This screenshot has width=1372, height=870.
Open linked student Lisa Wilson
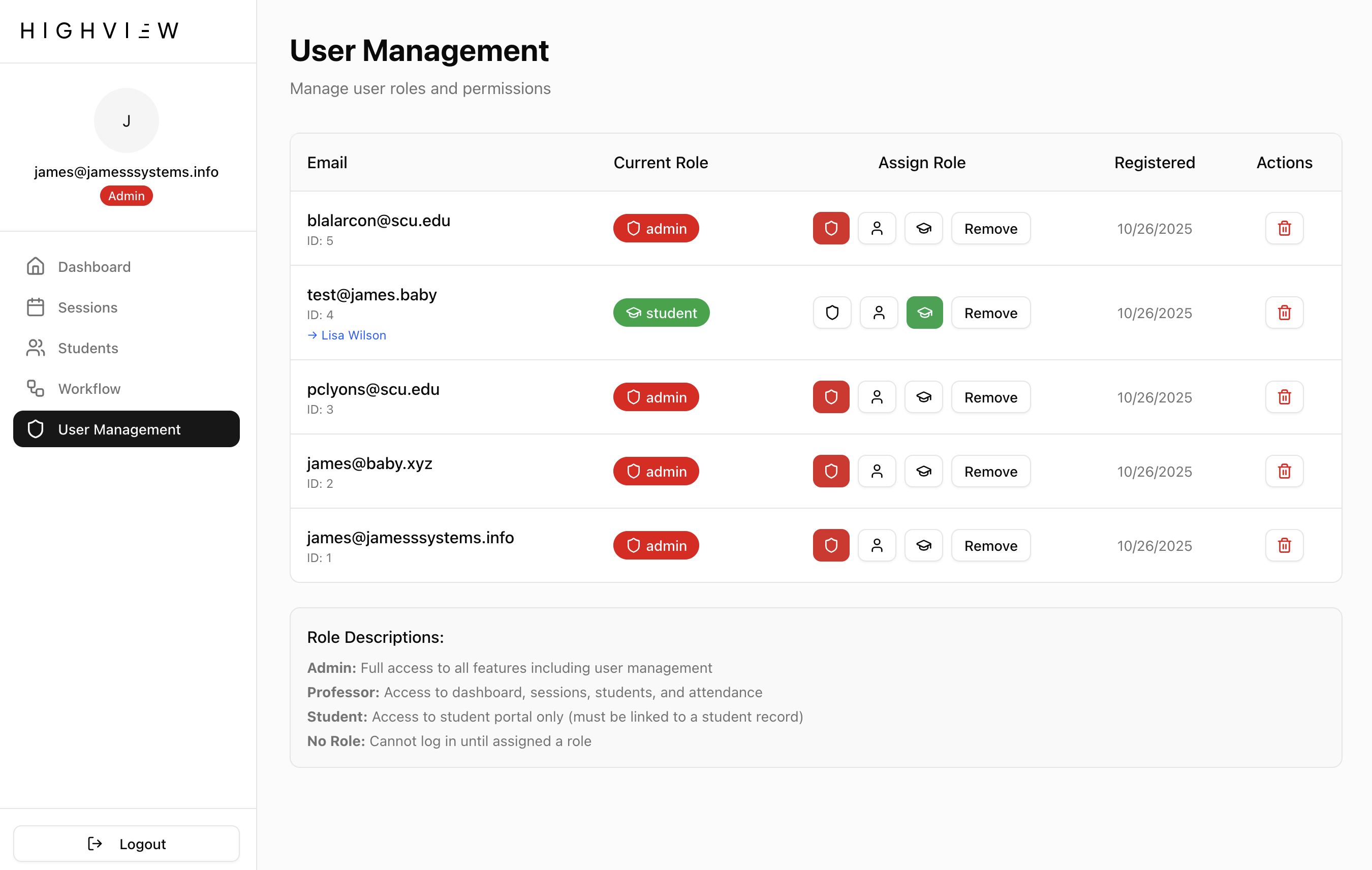pyautogui.click(x=353, y=335)
